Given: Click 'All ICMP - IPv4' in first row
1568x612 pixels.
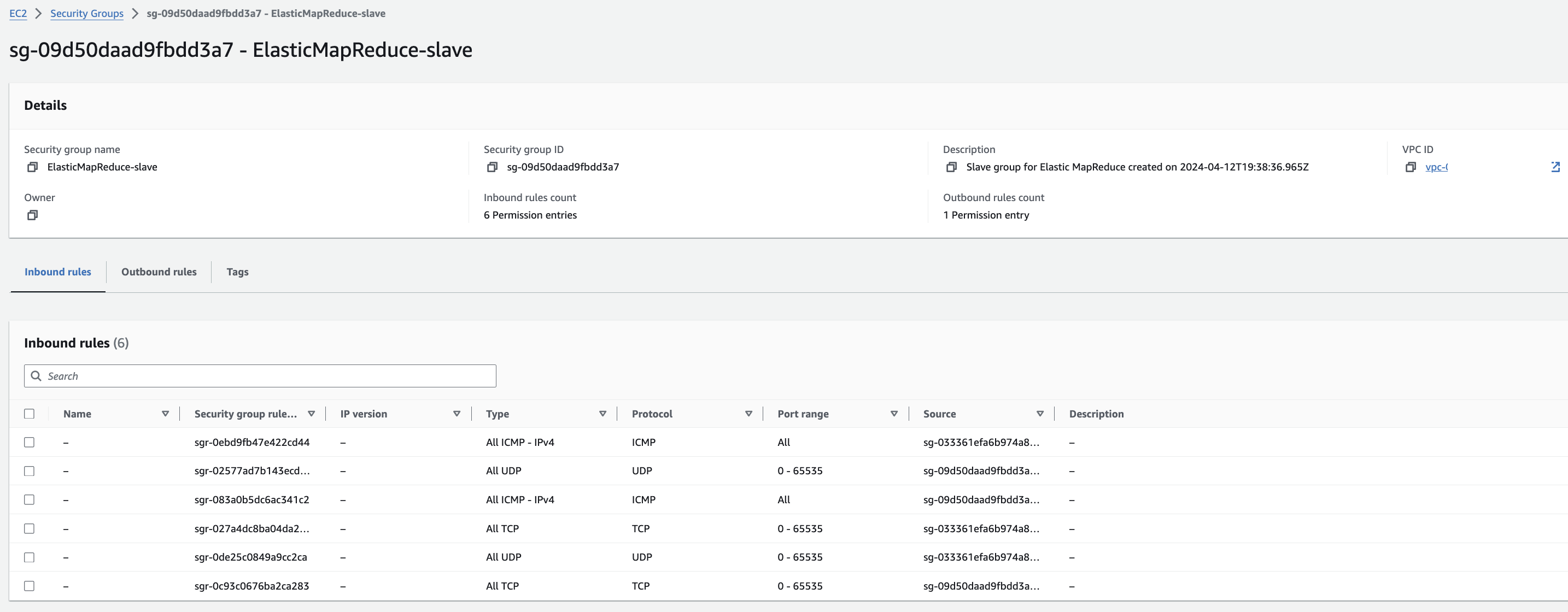Looking at the screenshot, I should coord(520,442).
